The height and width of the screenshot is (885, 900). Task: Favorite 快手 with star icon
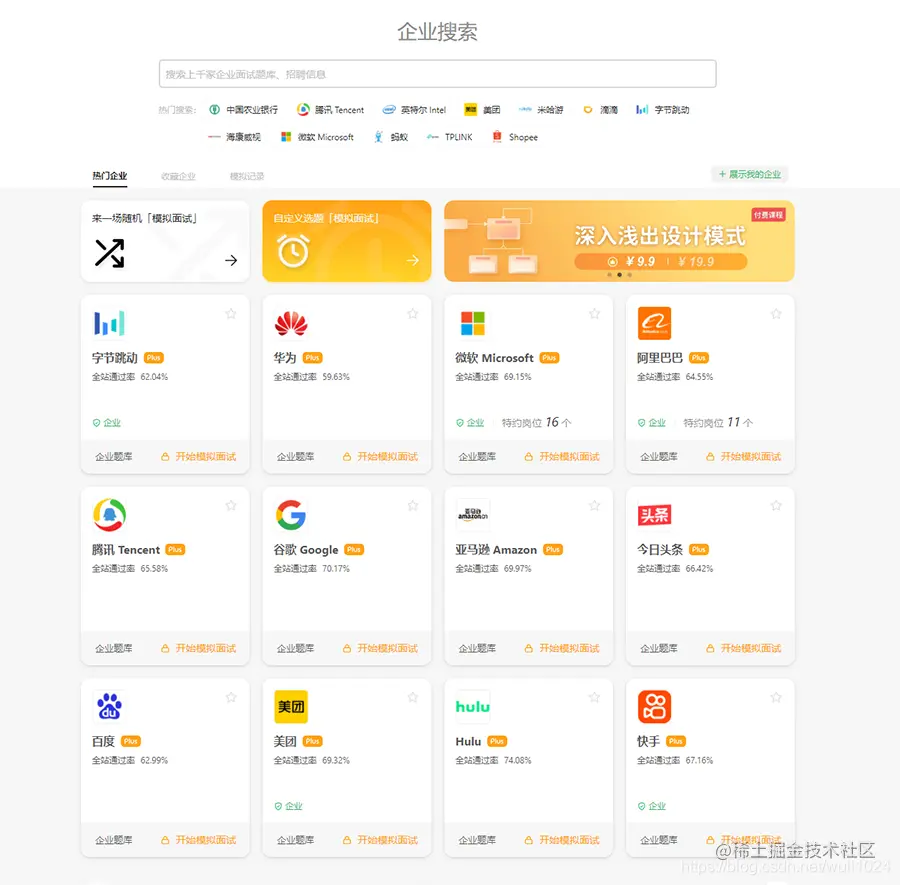[776, 697]
